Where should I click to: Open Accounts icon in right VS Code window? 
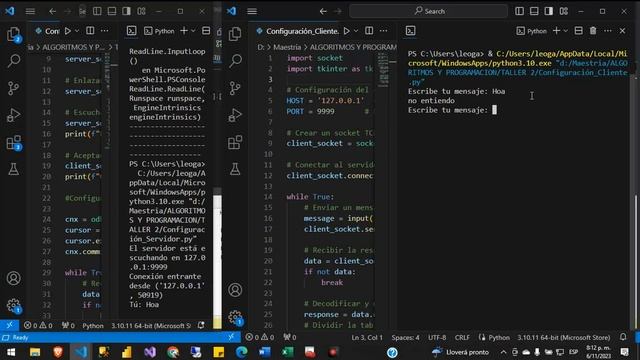pos(235,290)
